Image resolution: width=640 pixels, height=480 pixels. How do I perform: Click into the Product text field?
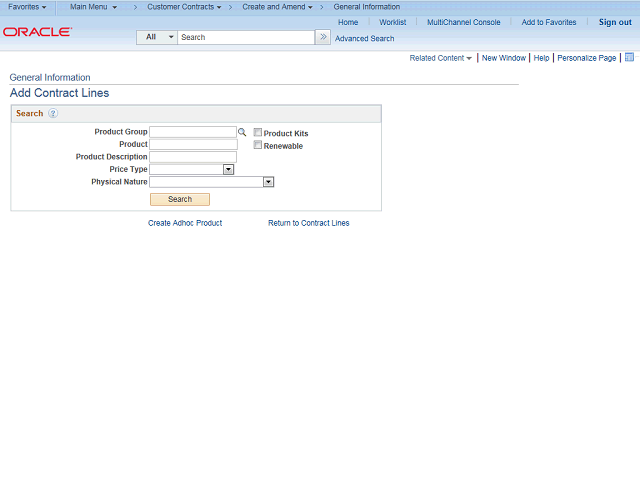(x=193, y=144)
